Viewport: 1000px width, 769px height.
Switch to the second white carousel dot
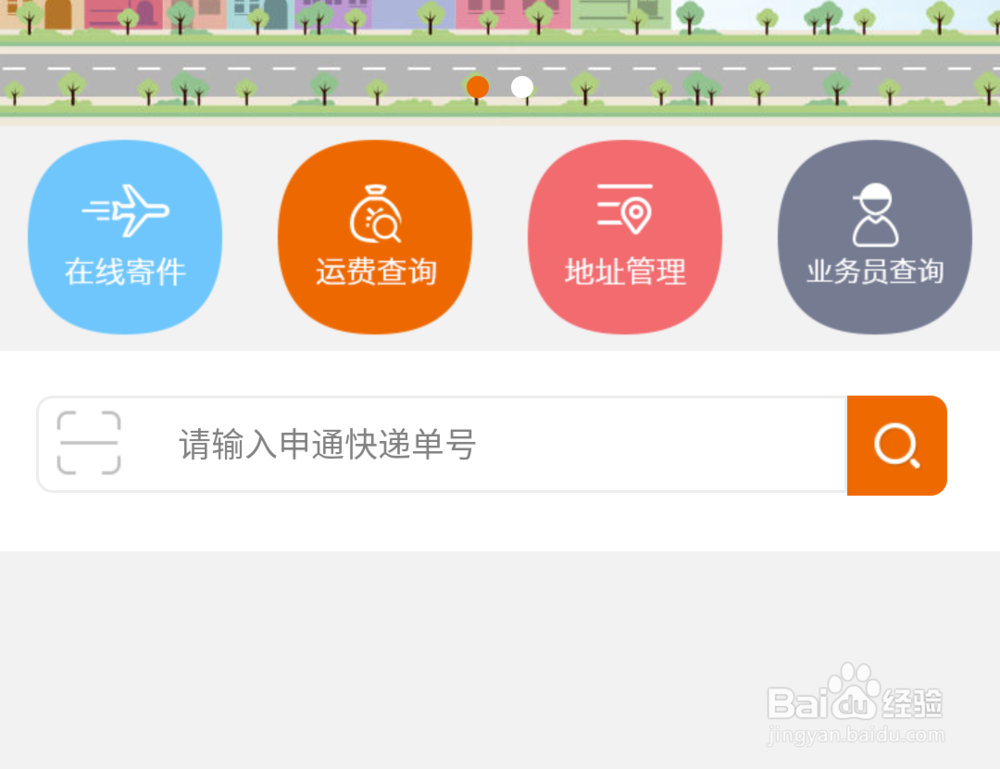tap(522, 87)
